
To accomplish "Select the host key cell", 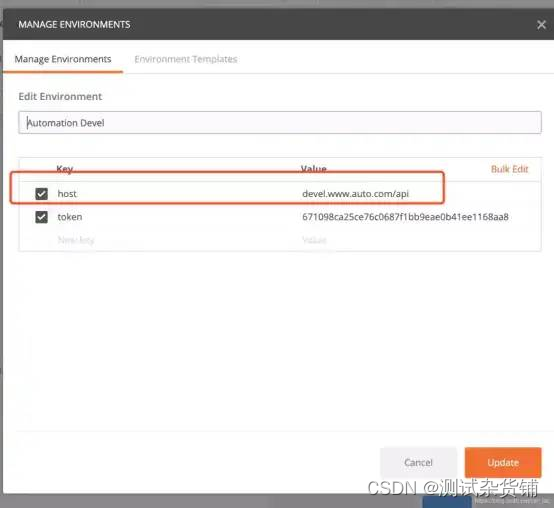I will [67, 194].
